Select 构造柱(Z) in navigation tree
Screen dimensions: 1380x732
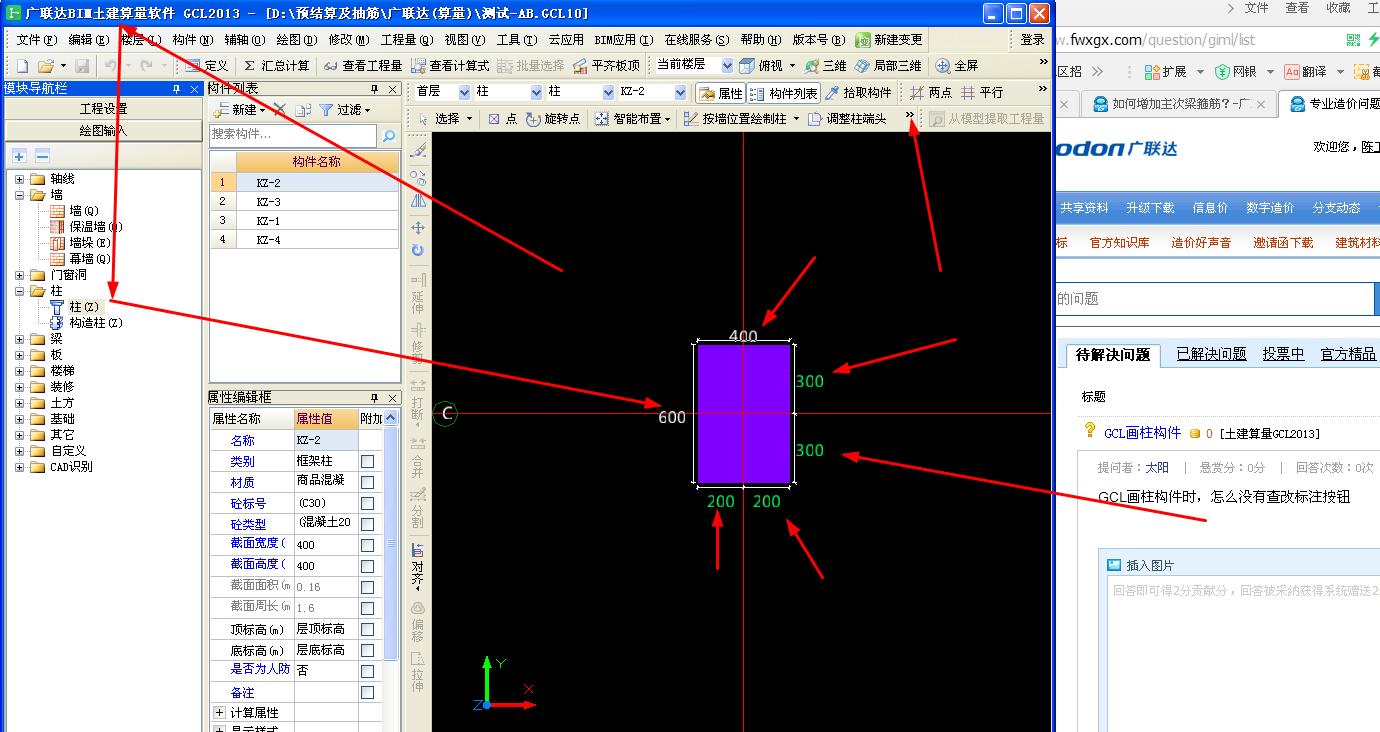click(96, 323)
